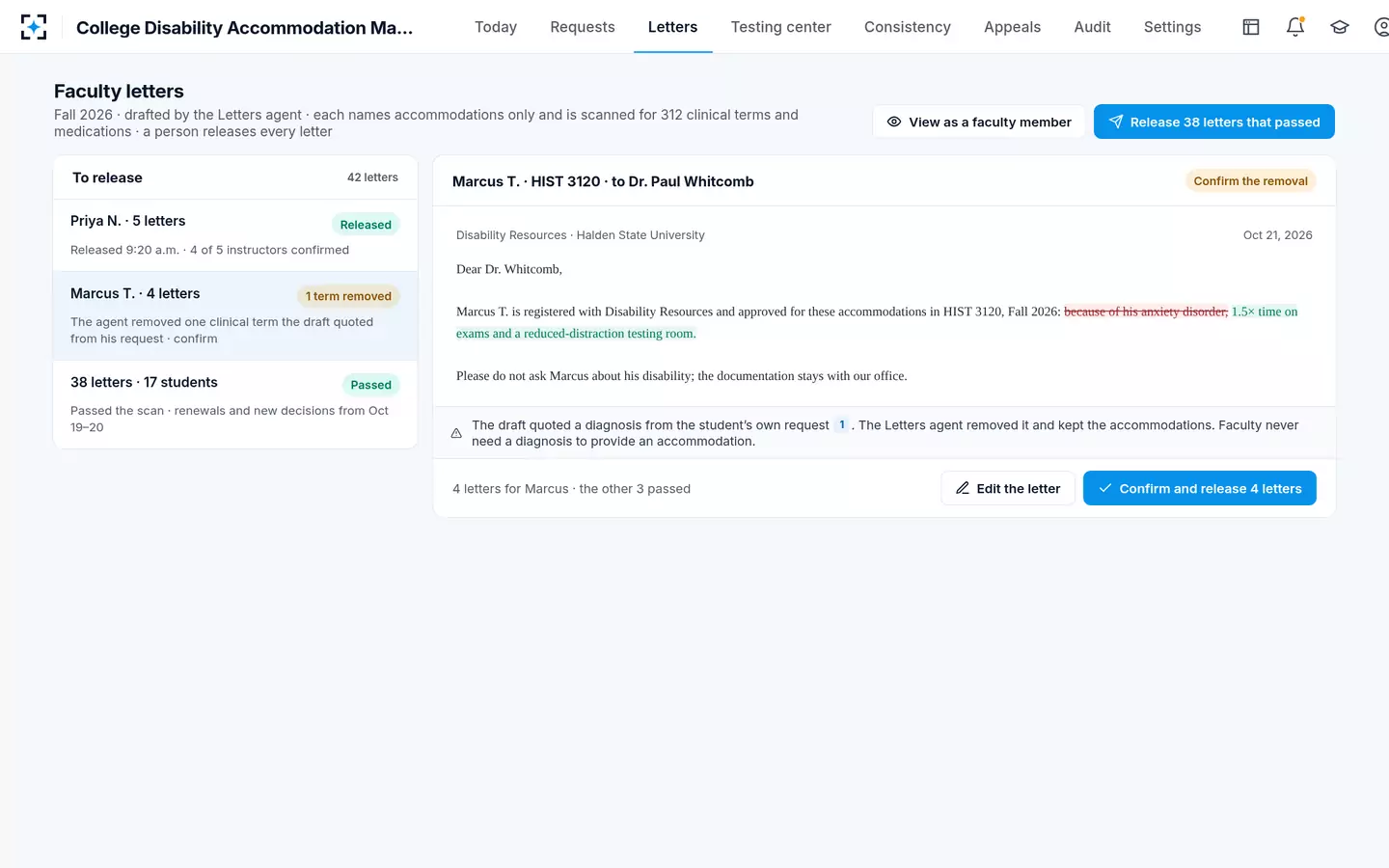This screenshot has height=868, width=1389.
Task: Click the 'Dear Dr. Whitcomb,' salutation
Action: pyautogui.click(x=509, y=269)
